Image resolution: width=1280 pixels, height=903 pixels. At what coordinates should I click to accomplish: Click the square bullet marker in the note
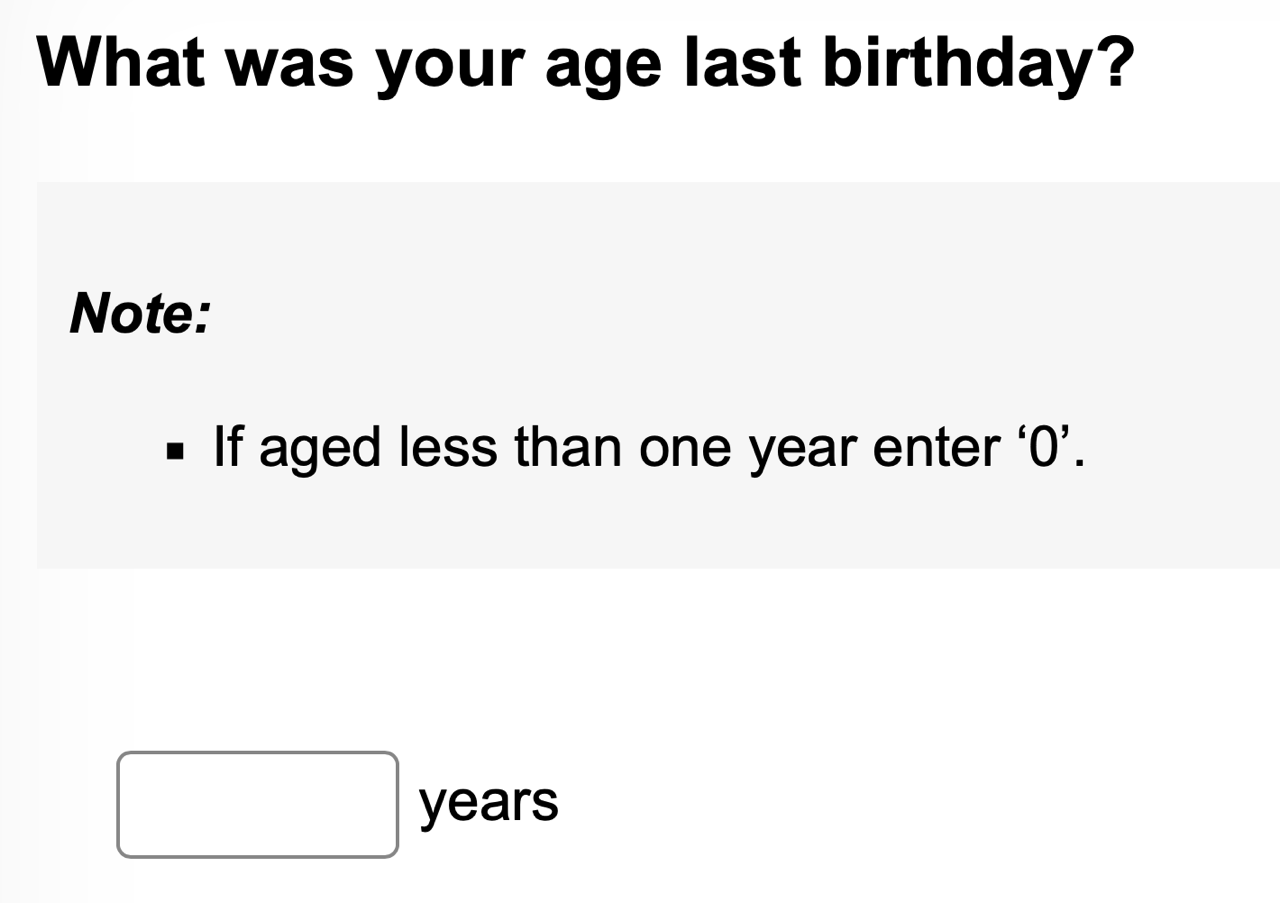(177, 451)
